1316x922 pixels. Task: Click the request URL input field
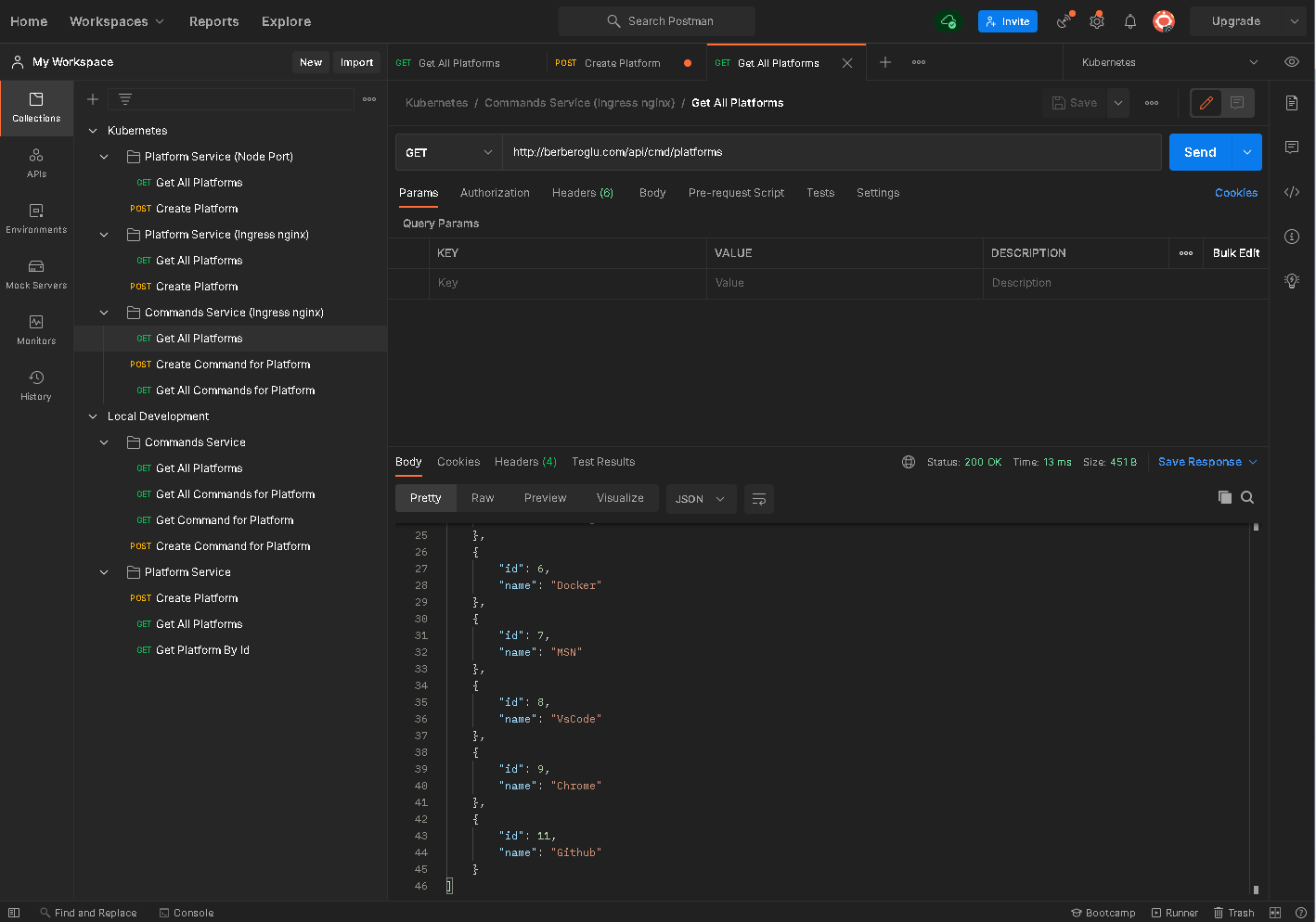coord(832,152)
